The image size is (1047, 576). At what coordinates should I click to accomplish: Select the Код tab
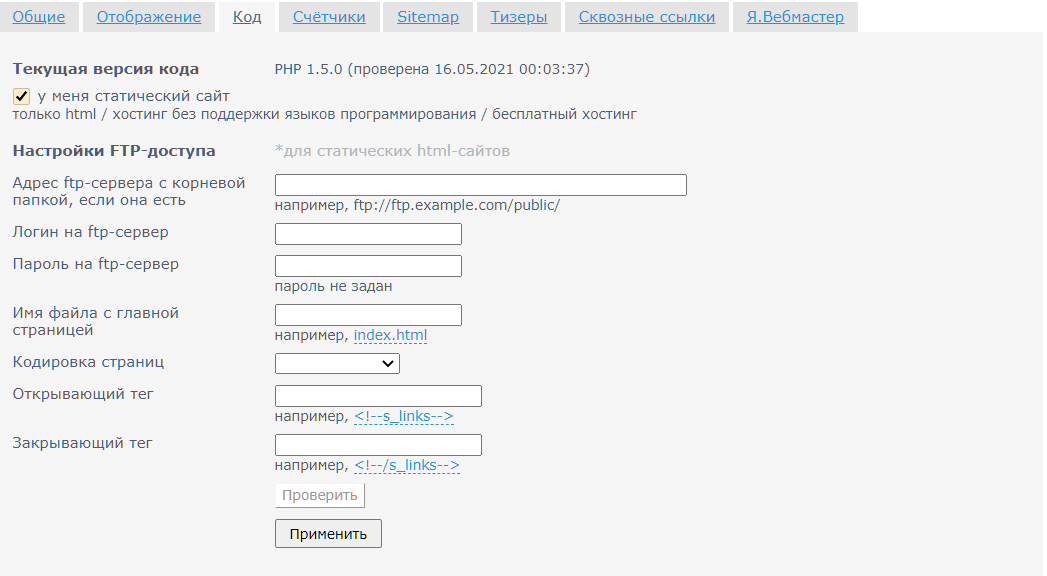pyautogui.click(x=247, y=17)
